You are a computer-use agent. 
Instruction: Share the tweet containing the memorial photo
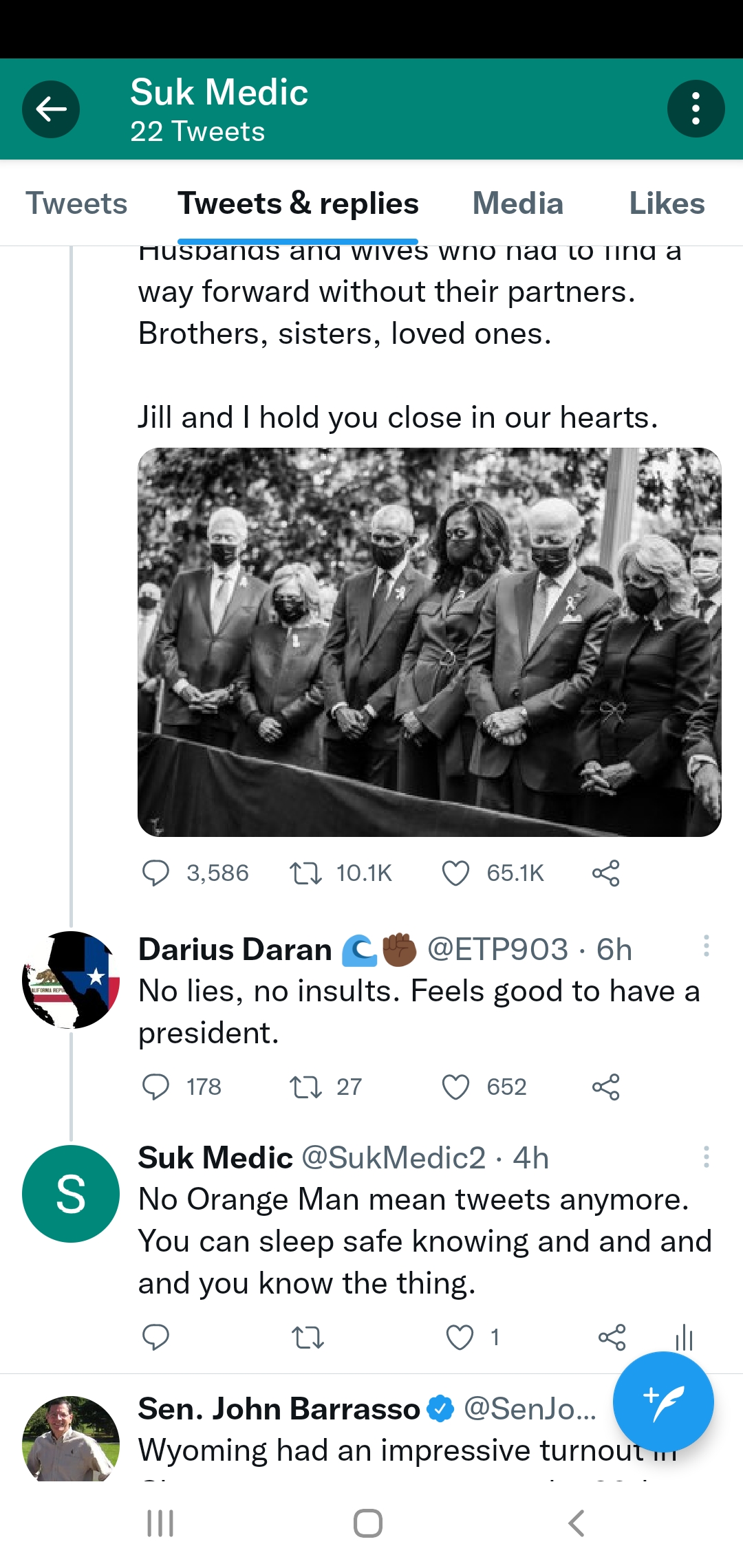pos(605,873)
